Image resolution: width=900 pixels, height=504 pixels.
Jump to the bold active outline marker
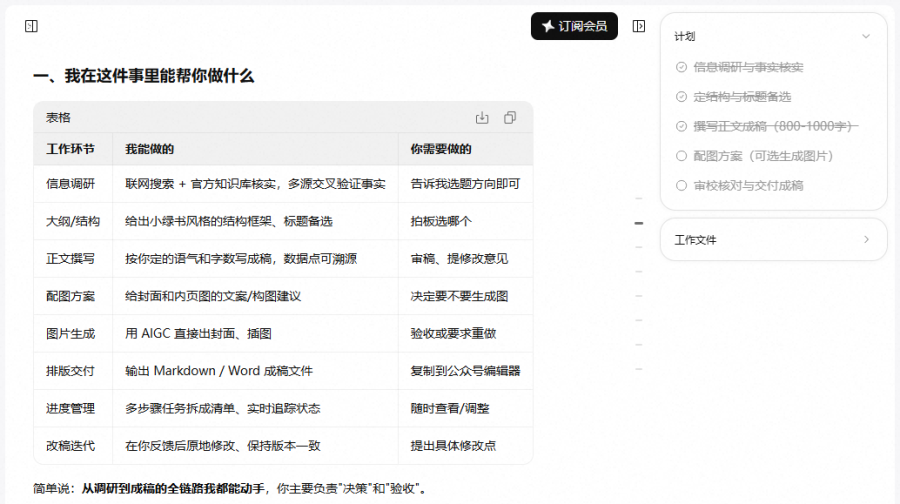pos(639,223)
